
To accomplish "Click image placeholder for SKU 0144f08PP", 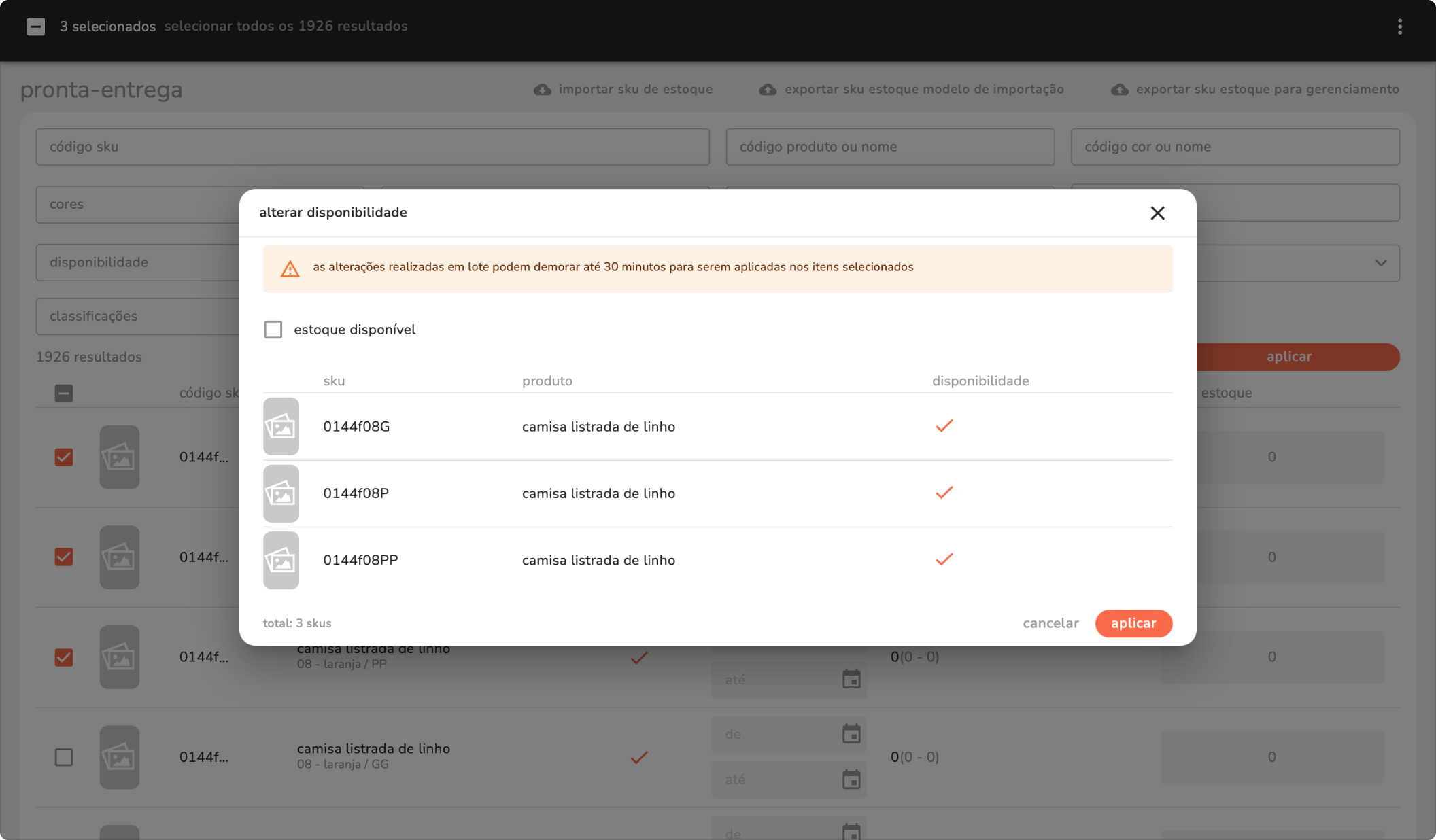I will pyautogui.click(x=281, y=561).
